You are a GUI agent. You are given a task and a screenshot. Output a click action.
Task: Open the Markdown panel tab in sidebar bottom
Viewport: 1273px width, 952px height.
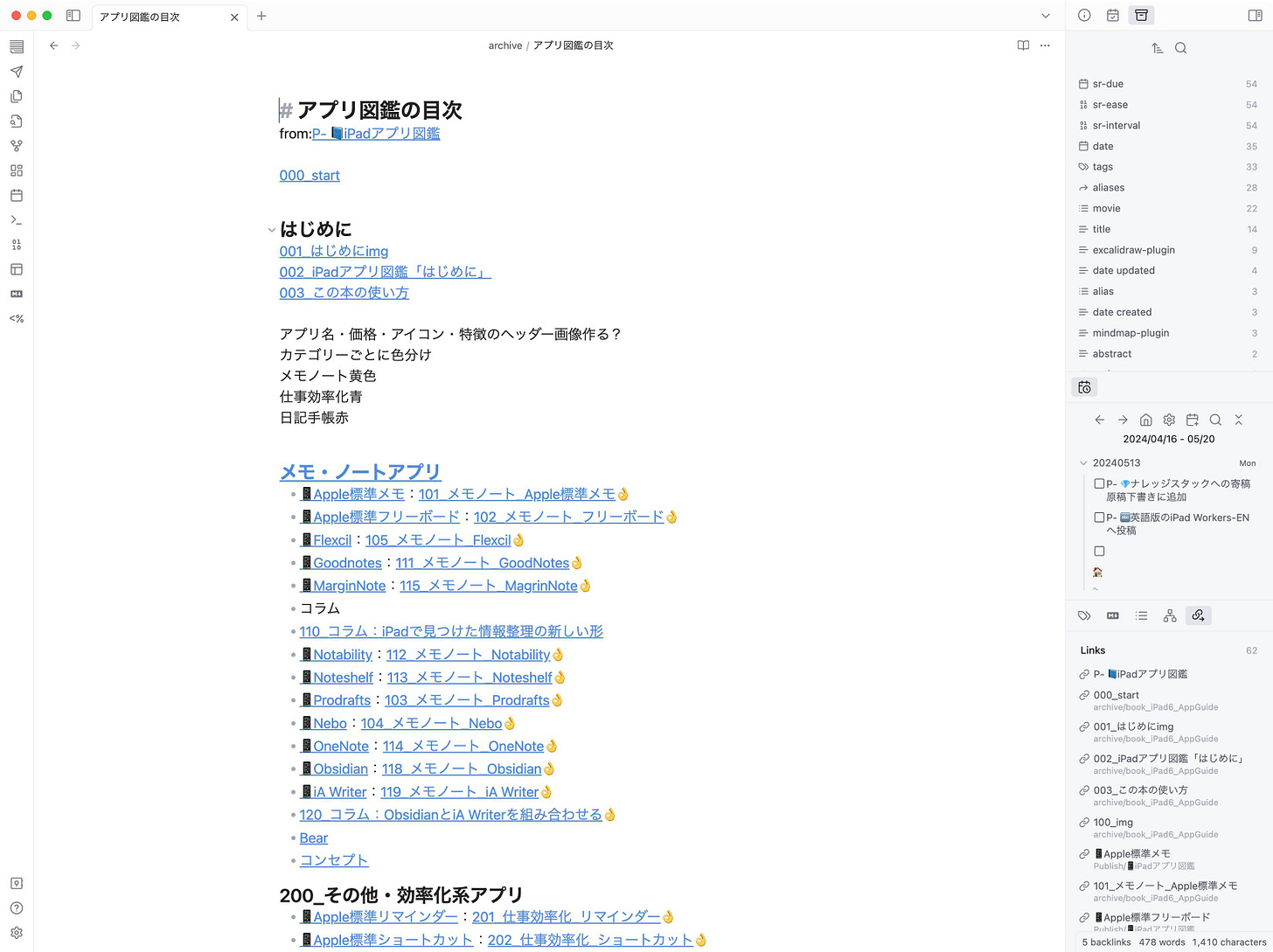[x=1113, y=615]
